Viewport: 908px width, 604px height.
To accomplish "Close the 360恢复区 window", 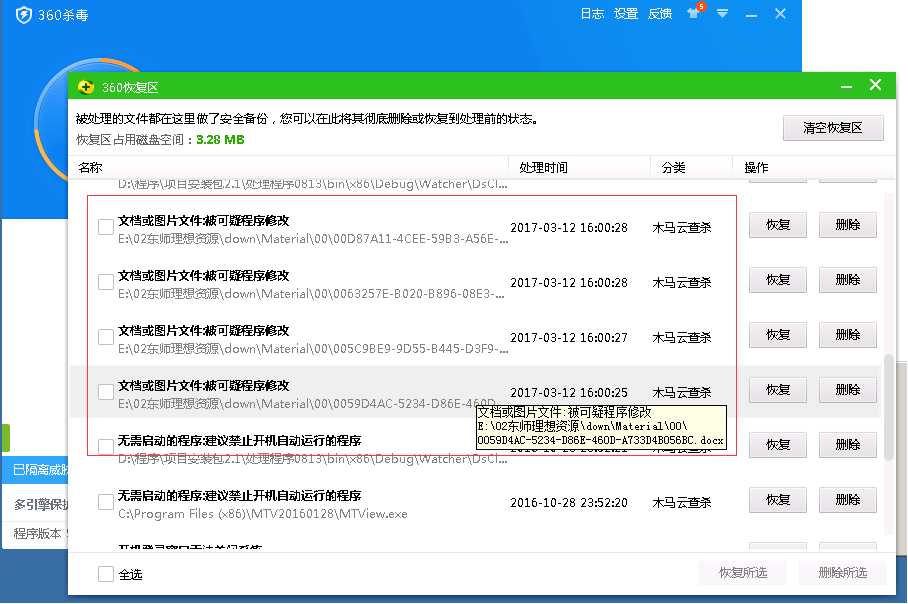I will pyautogui.click(x=876, y=85).
